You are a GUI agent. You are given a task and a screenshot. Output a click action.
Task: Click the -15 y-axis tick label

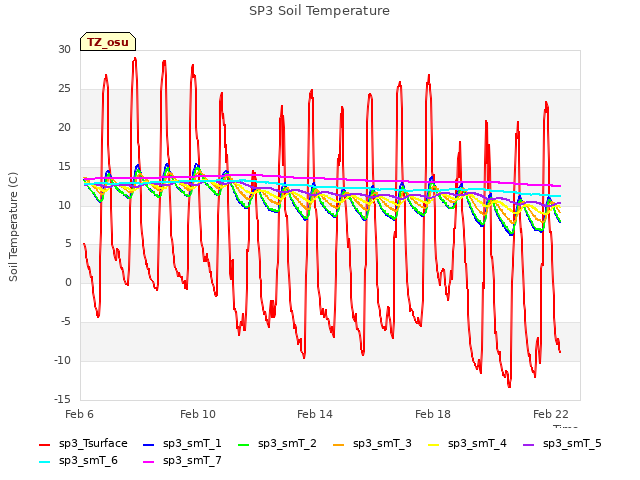pos(62,399)
